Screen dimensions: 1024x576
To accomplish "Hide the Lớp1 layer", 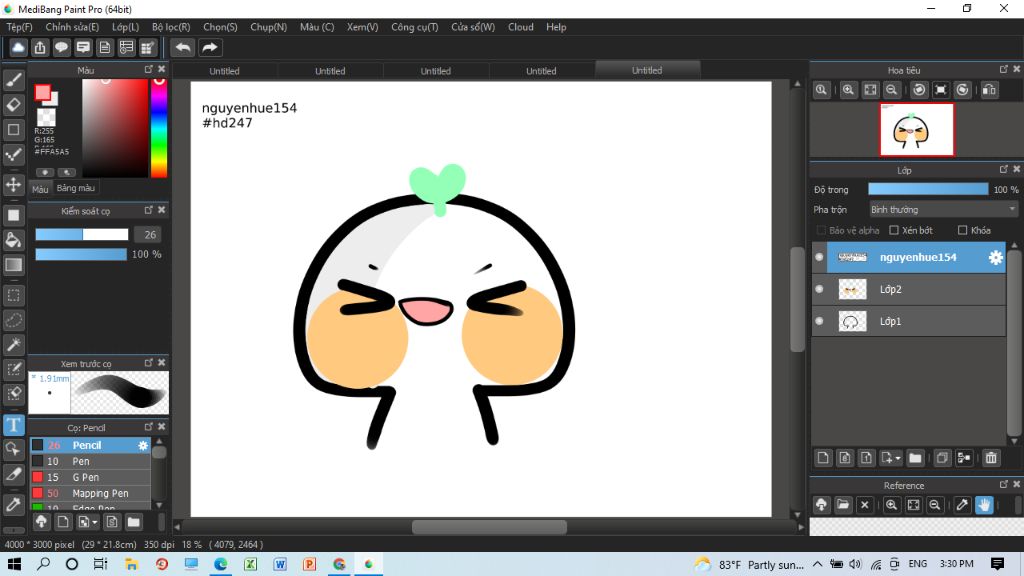I will pos(820,321).
